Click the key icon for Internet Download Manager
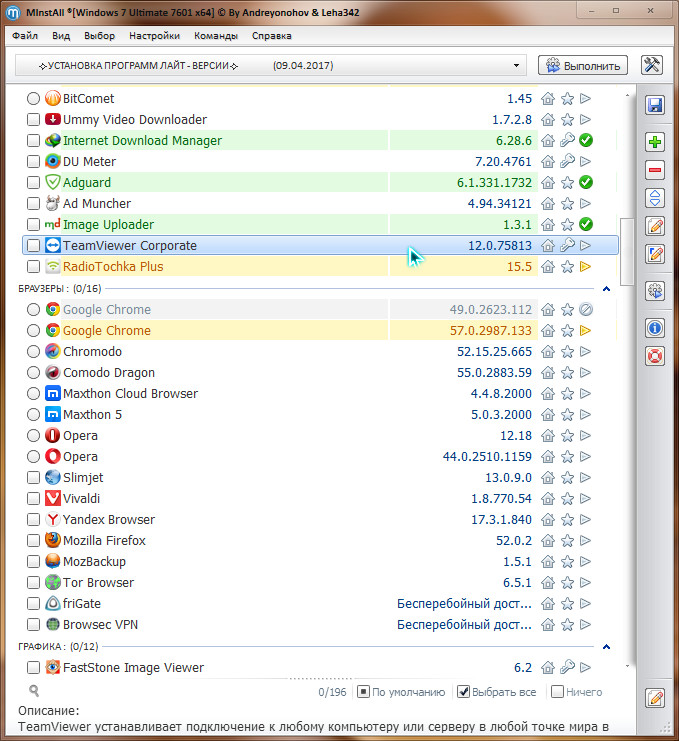The height and width of the screenshot is (741, 679). coord(567,140)
